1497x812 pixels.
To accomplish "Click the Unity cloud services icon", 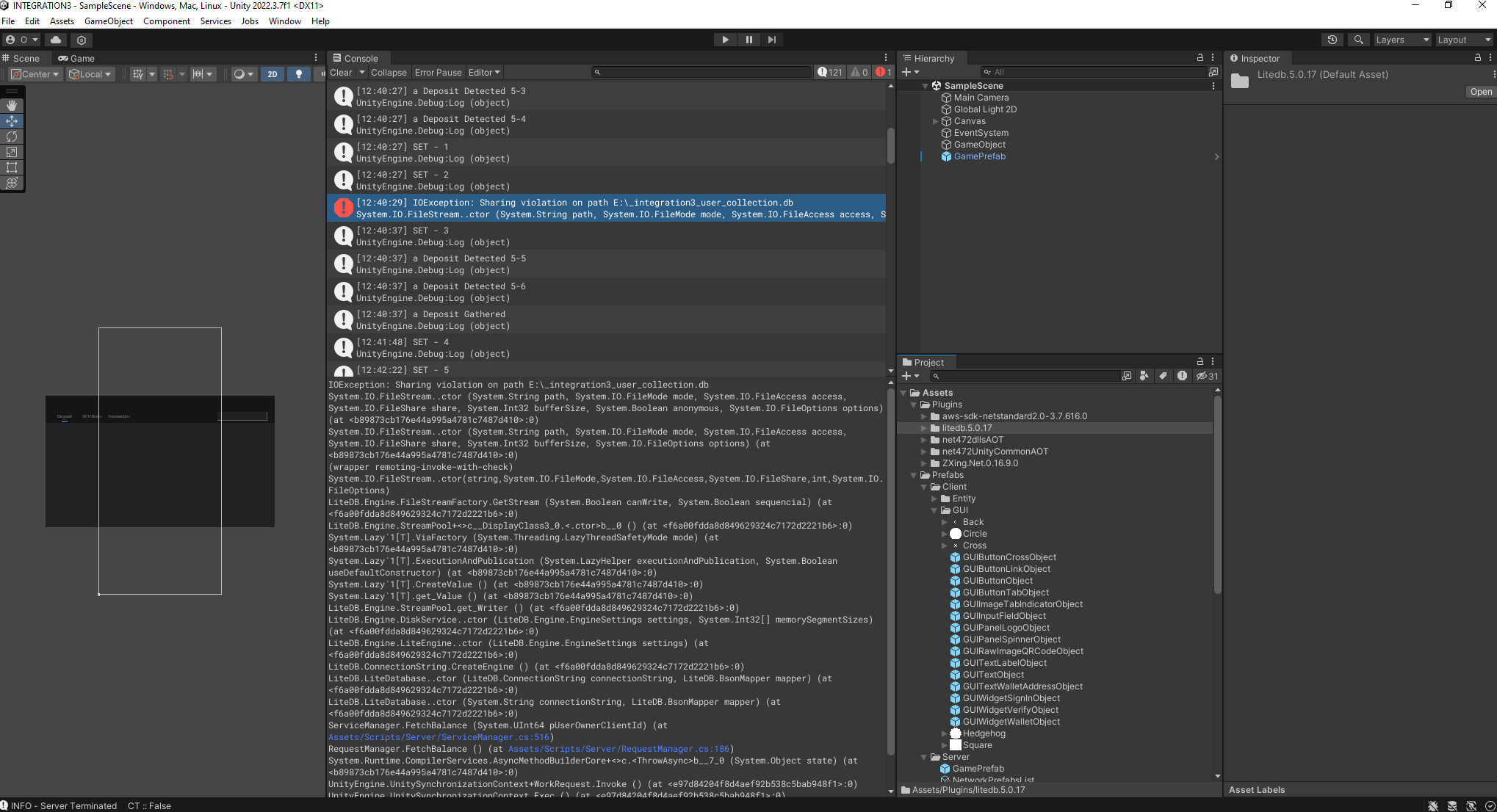I will coord(55,40).
